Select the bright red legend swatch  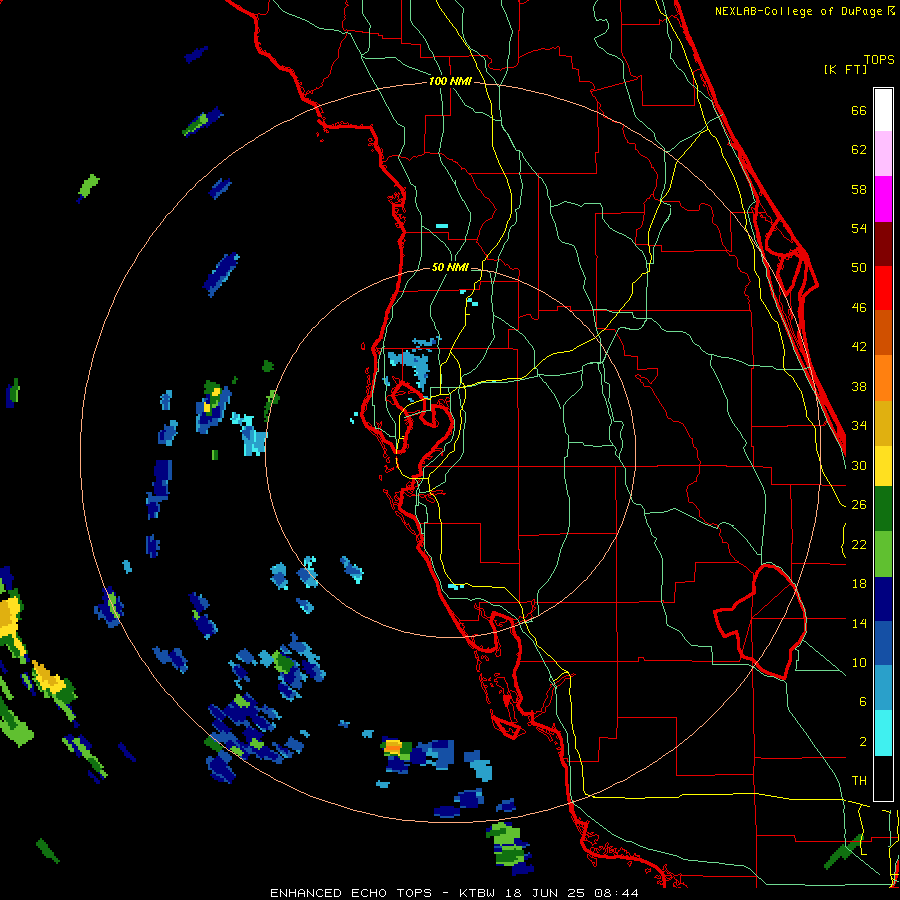point(883,288)
